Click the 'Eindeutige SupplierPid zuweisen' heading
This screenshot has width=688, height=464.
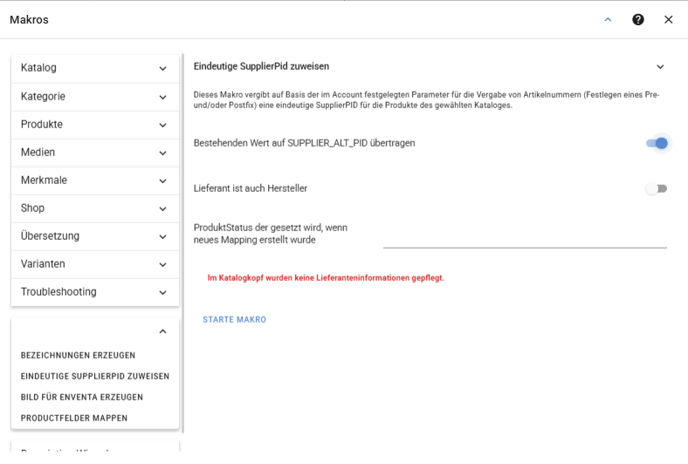[261, 66]
